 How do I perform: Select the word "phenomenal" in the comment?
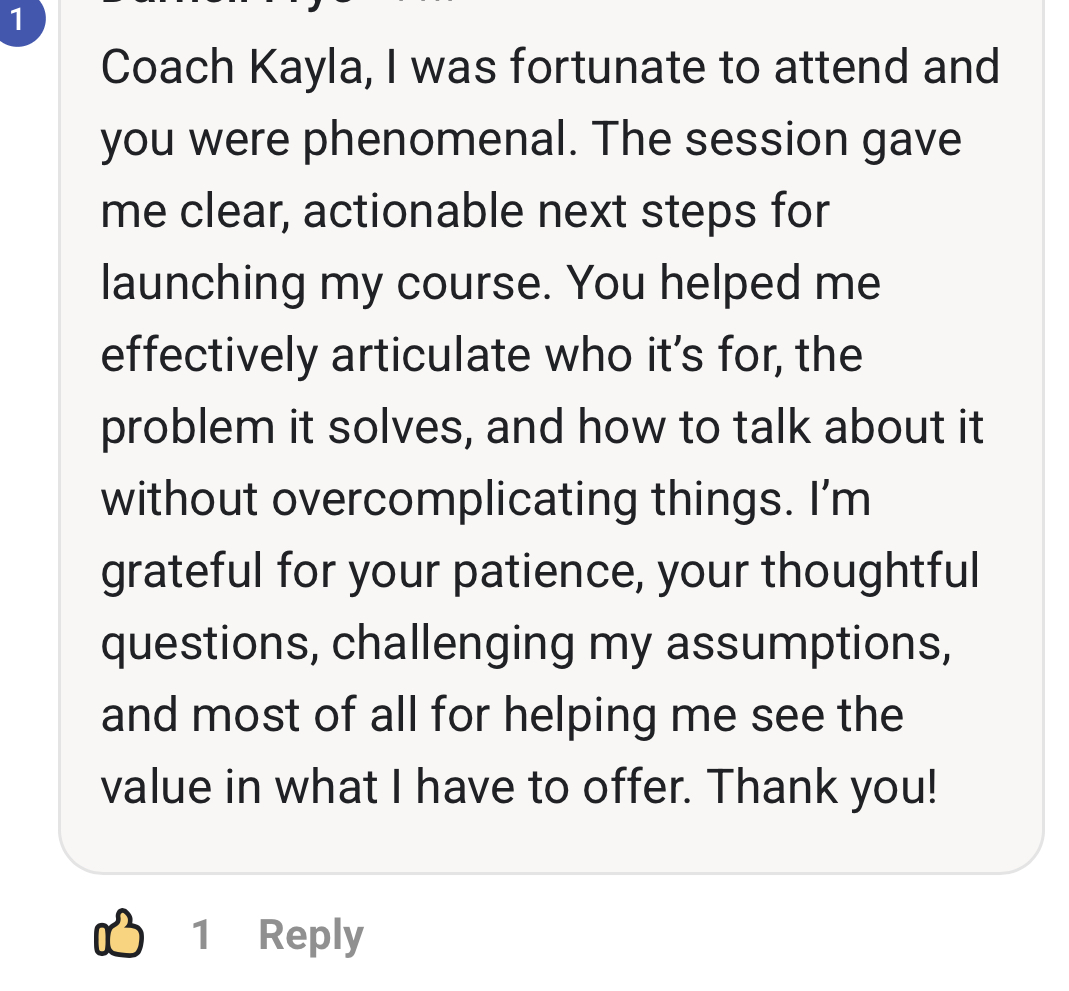[x=438, y=140]
